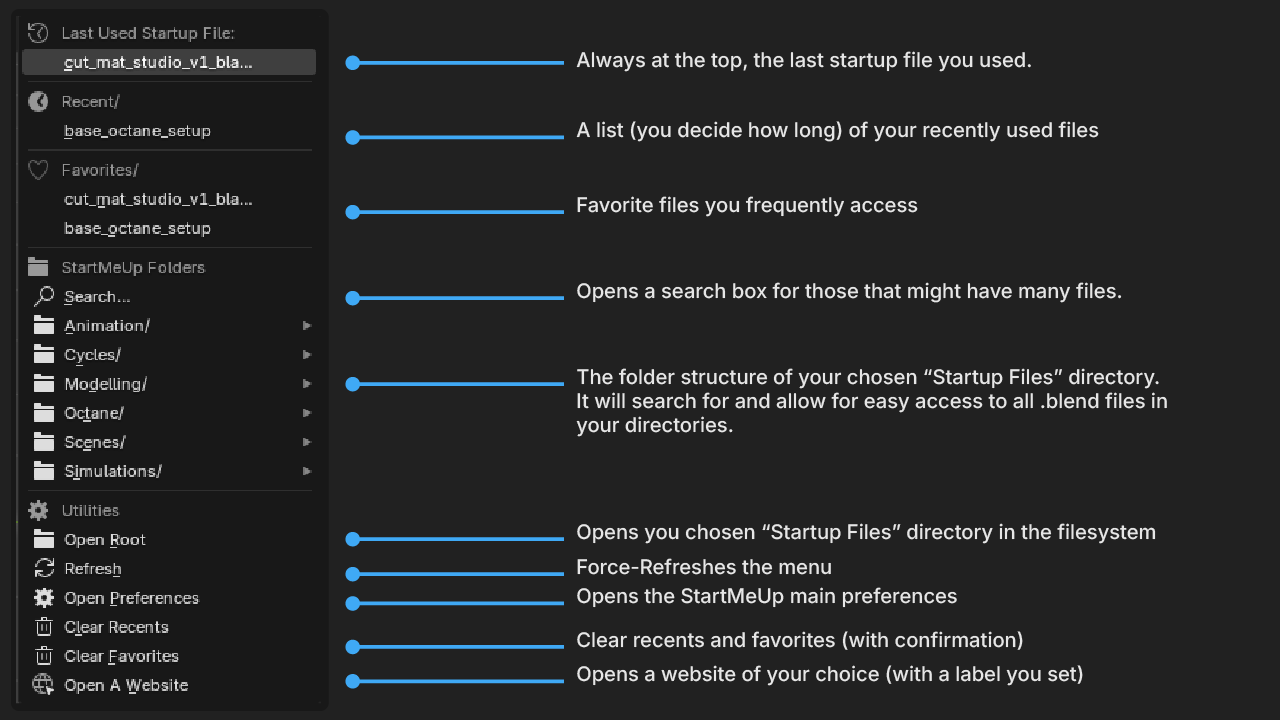Click the Search... field
The image size is (1280, 720).
pyautogui.click(x=97, y=297)
